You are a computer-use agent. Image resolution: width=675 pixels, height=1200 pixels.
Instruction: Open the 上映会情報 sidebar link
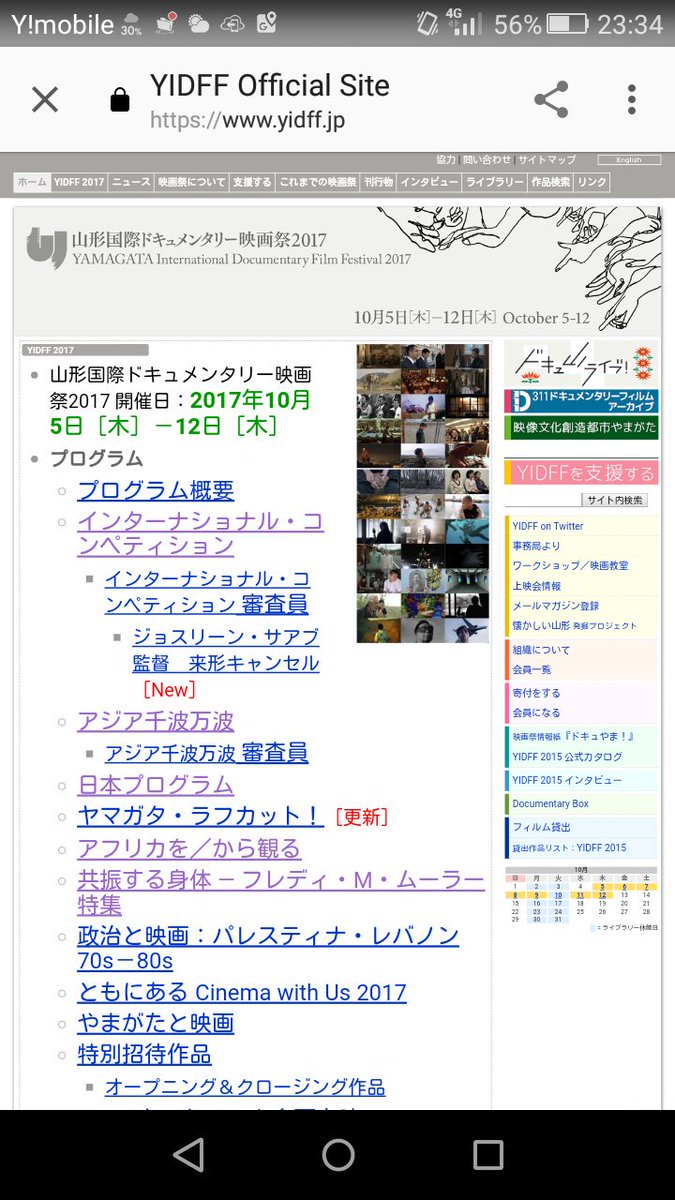[537, 586]
